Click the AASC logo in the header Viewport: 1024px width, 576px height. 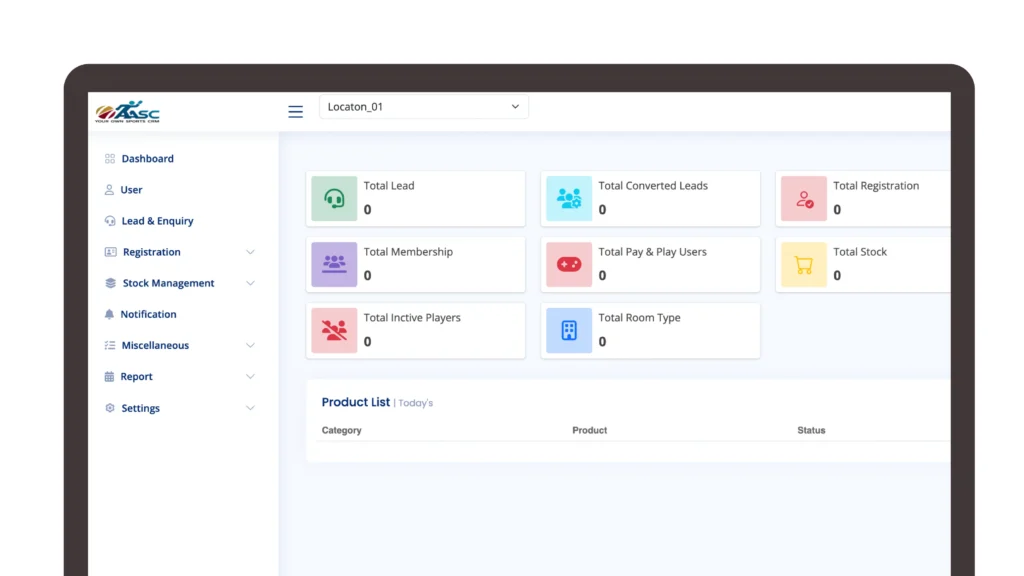(x=127, y=112)
